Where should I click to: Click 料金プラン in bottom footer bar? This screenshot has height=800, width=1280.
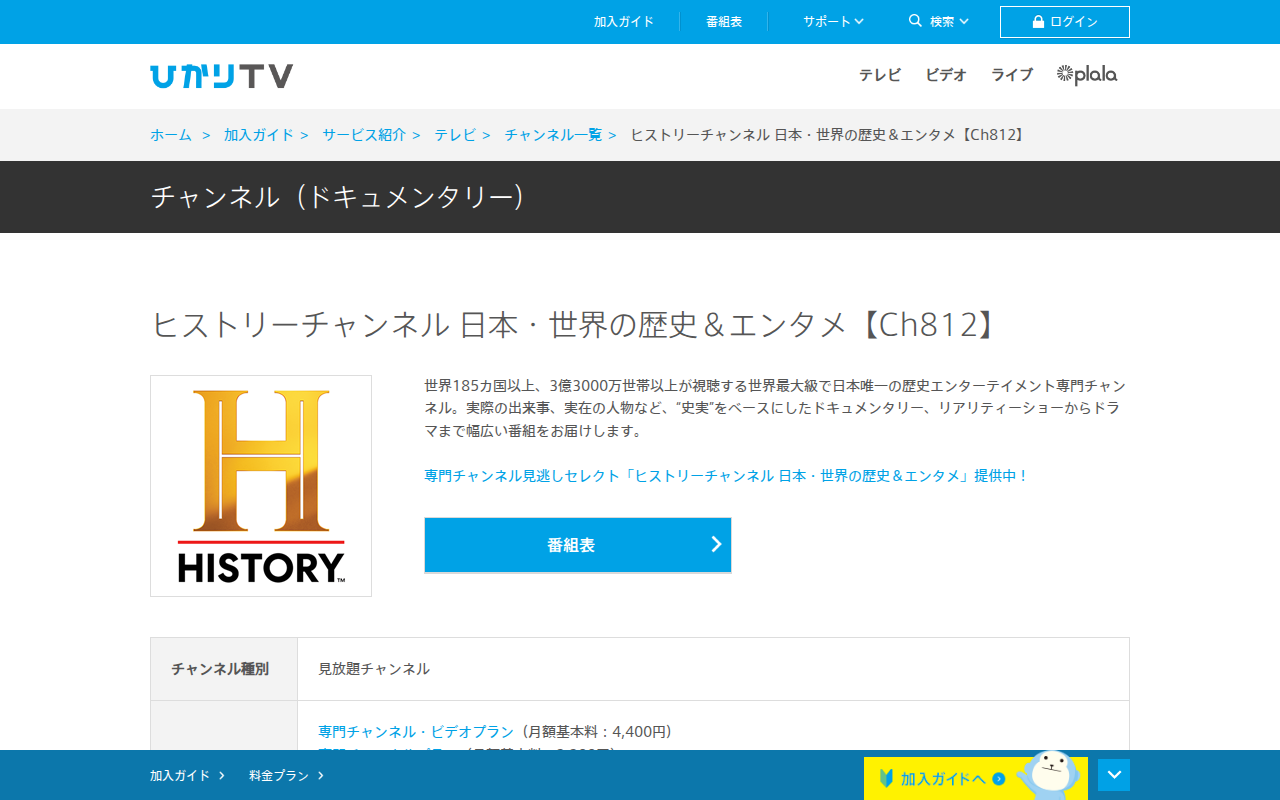click(x=286, y=775)
